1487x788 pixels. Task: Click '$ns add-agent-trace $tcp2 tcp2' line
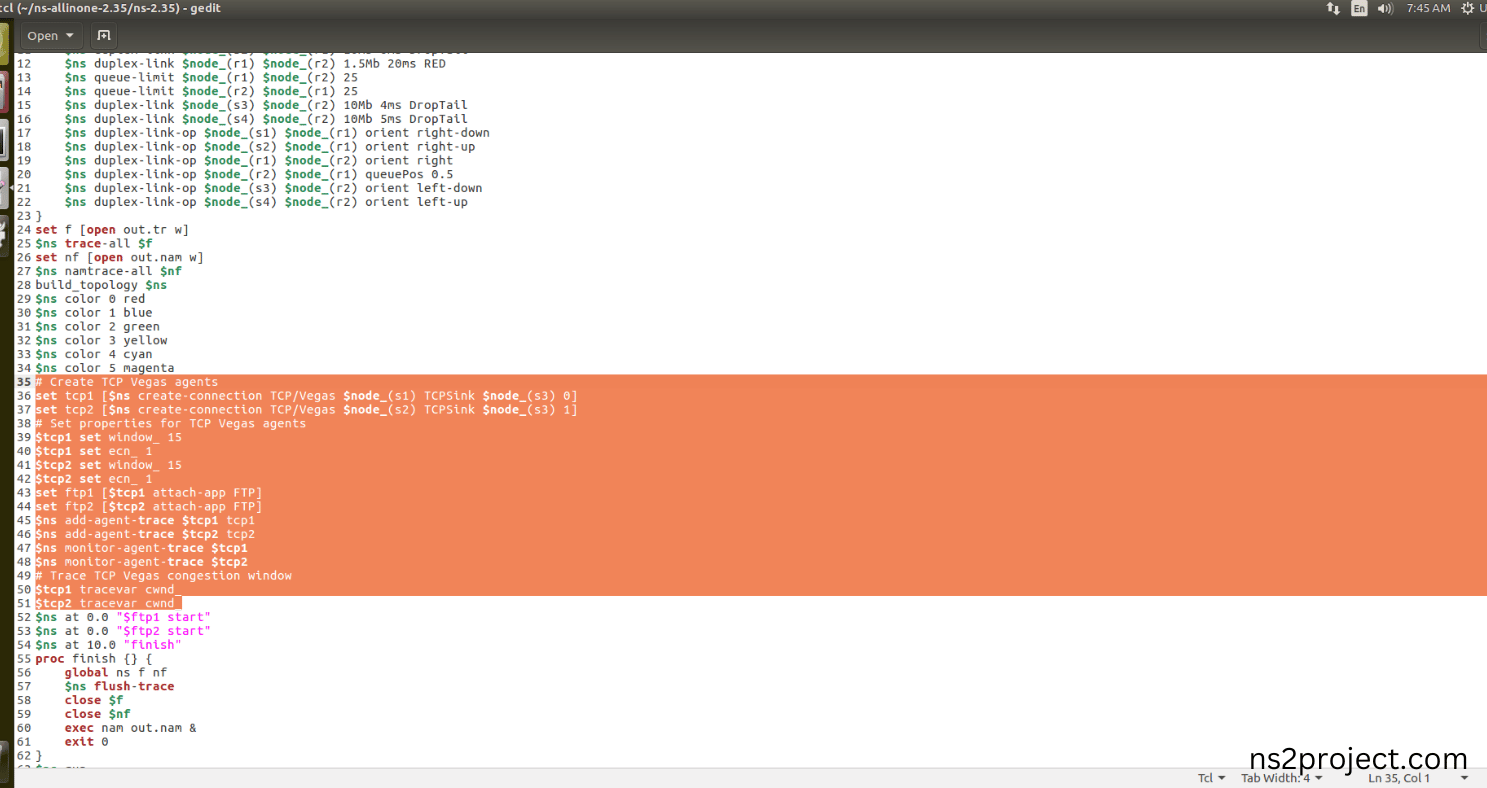[145, 535]
